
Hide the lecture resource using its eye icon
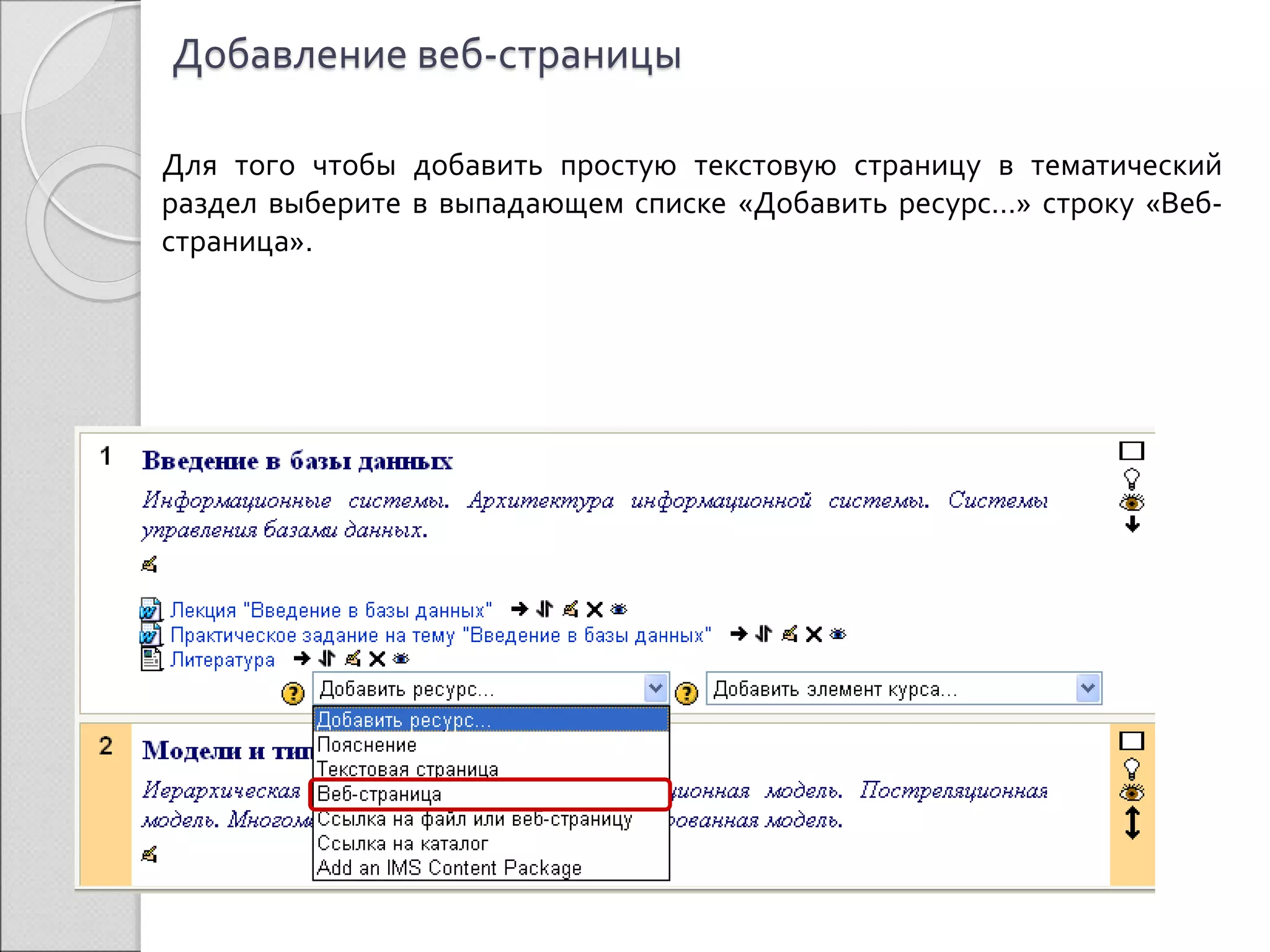click(619, 610)
